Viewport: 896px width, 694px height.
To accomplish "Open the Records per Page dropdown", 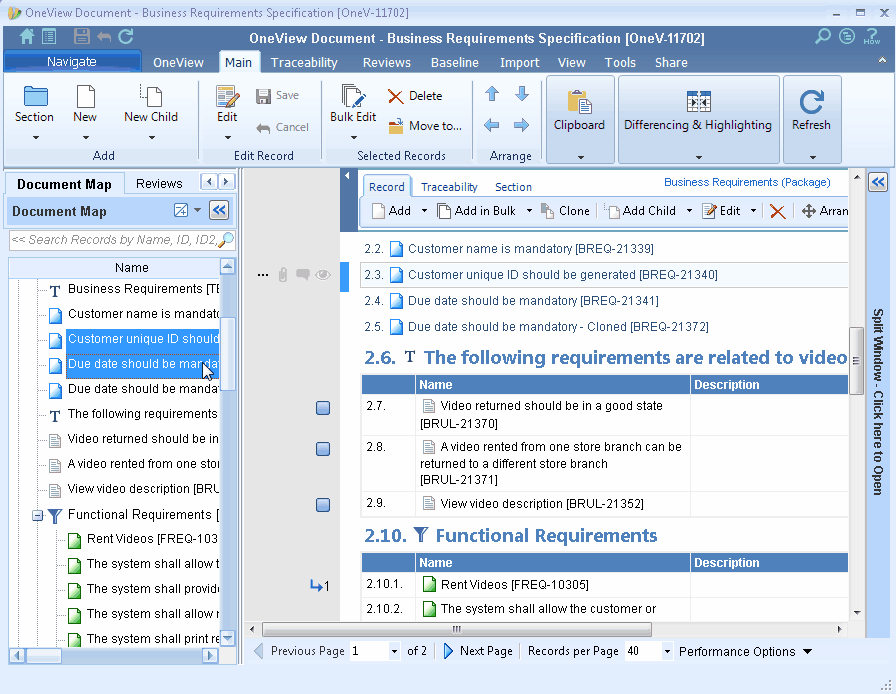I will click(x=667, y=651).
